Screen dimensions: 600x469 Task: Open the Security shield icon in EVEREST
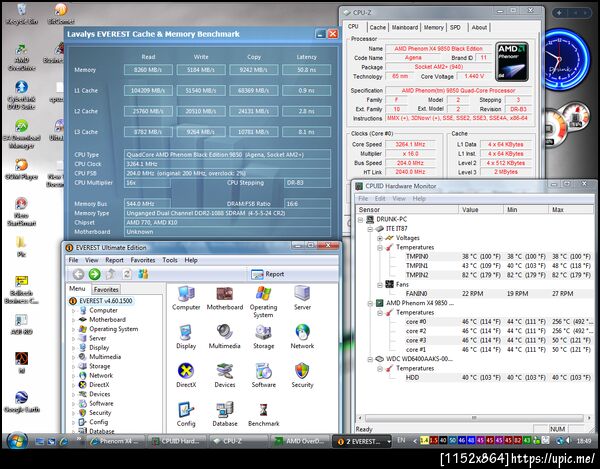pyautogui.click(x=302, y=375)
